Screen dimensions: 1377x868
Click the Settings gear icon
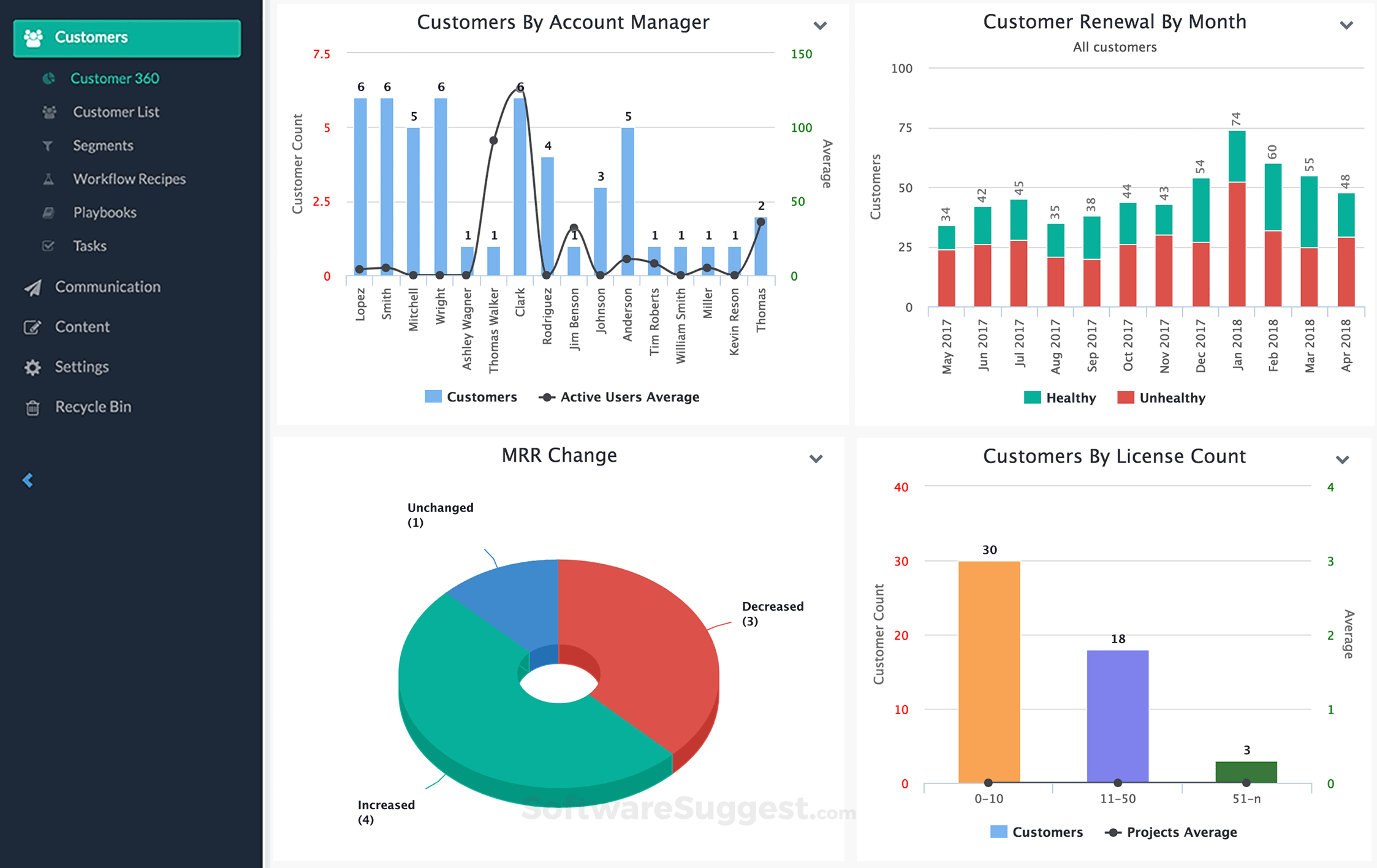pos(32,367)
